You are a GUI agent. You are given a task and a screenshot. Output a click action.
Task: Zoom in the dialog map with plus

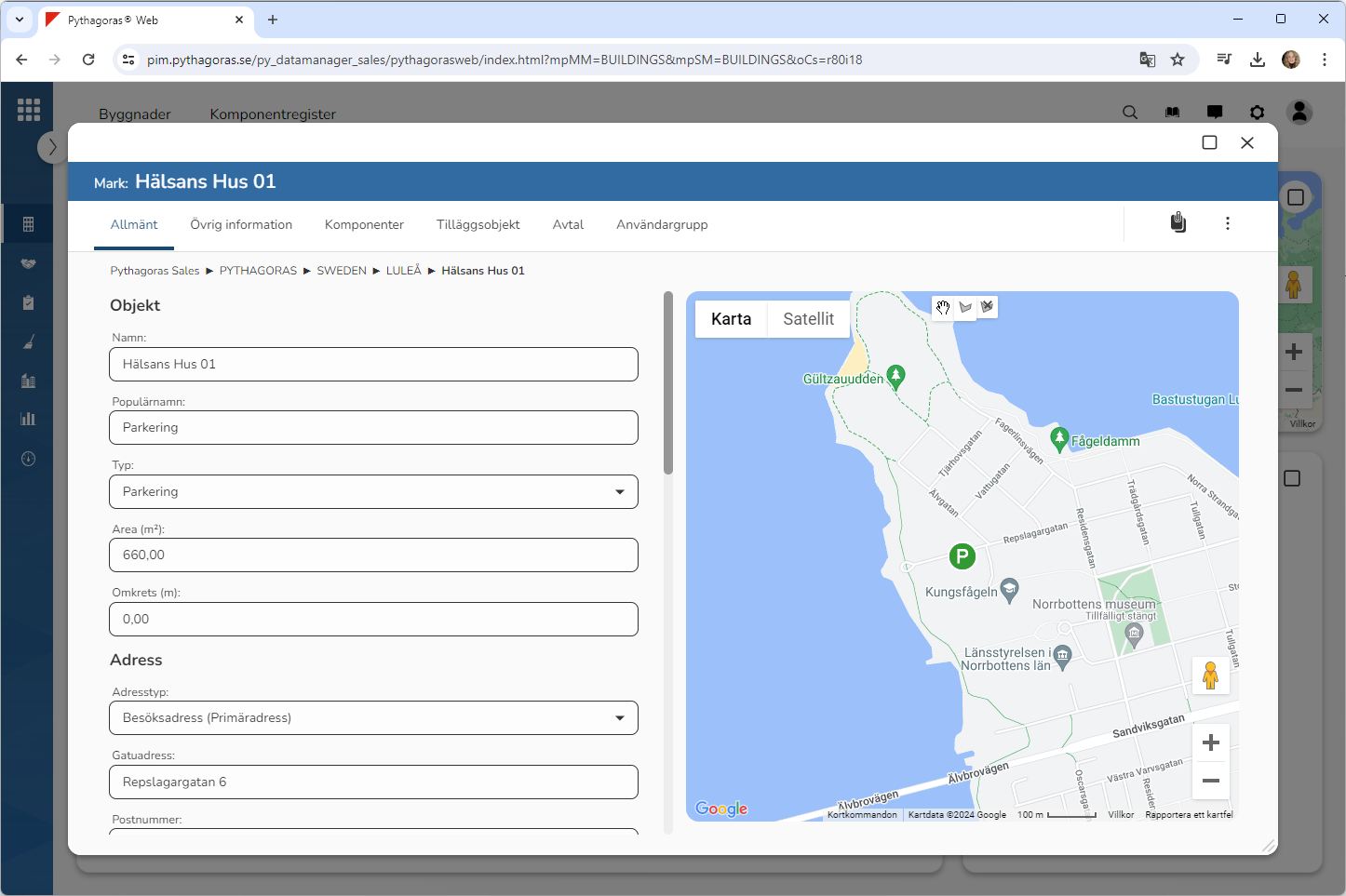click(x=1210, y=742)
